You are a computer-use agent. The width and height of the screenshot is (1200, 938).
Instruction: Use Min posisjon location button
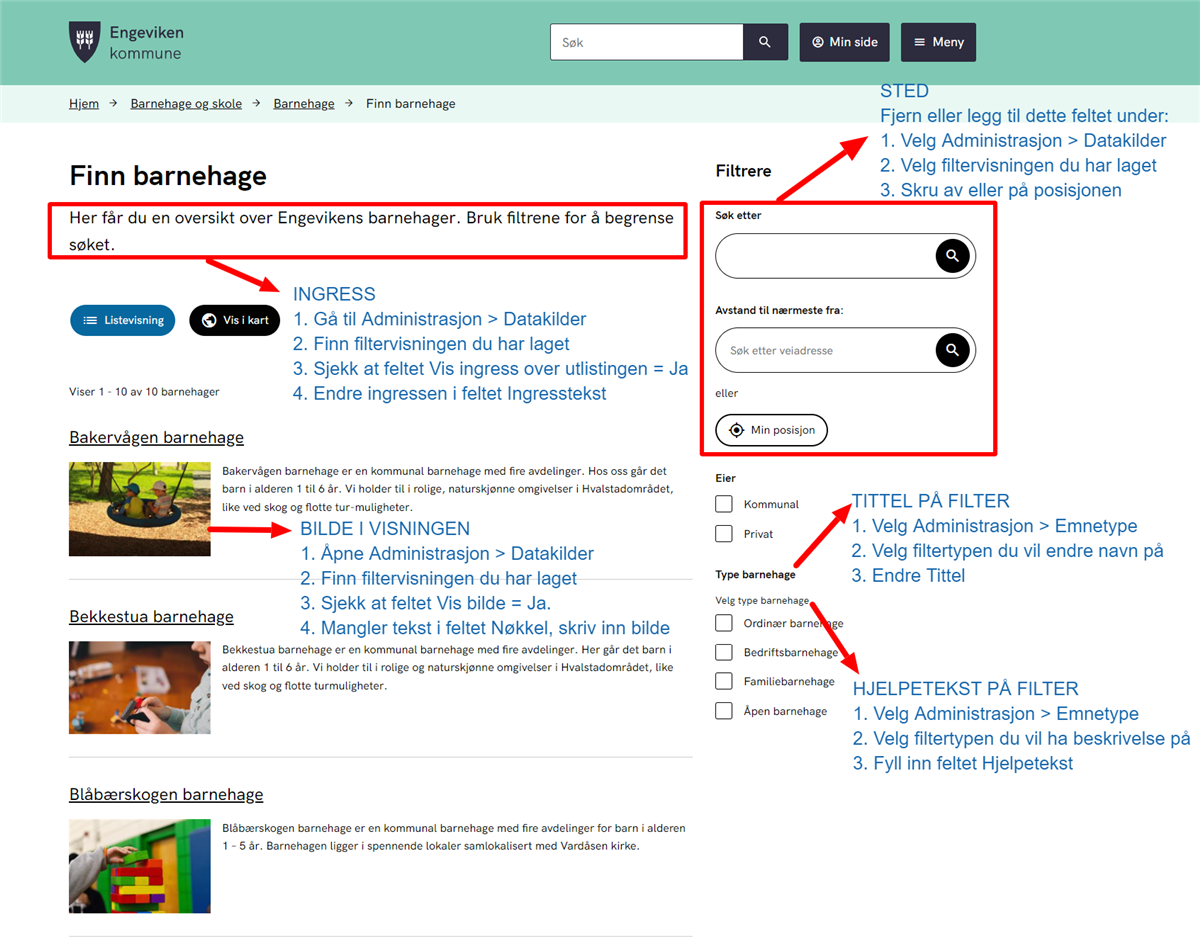click(x=771, y=430)
